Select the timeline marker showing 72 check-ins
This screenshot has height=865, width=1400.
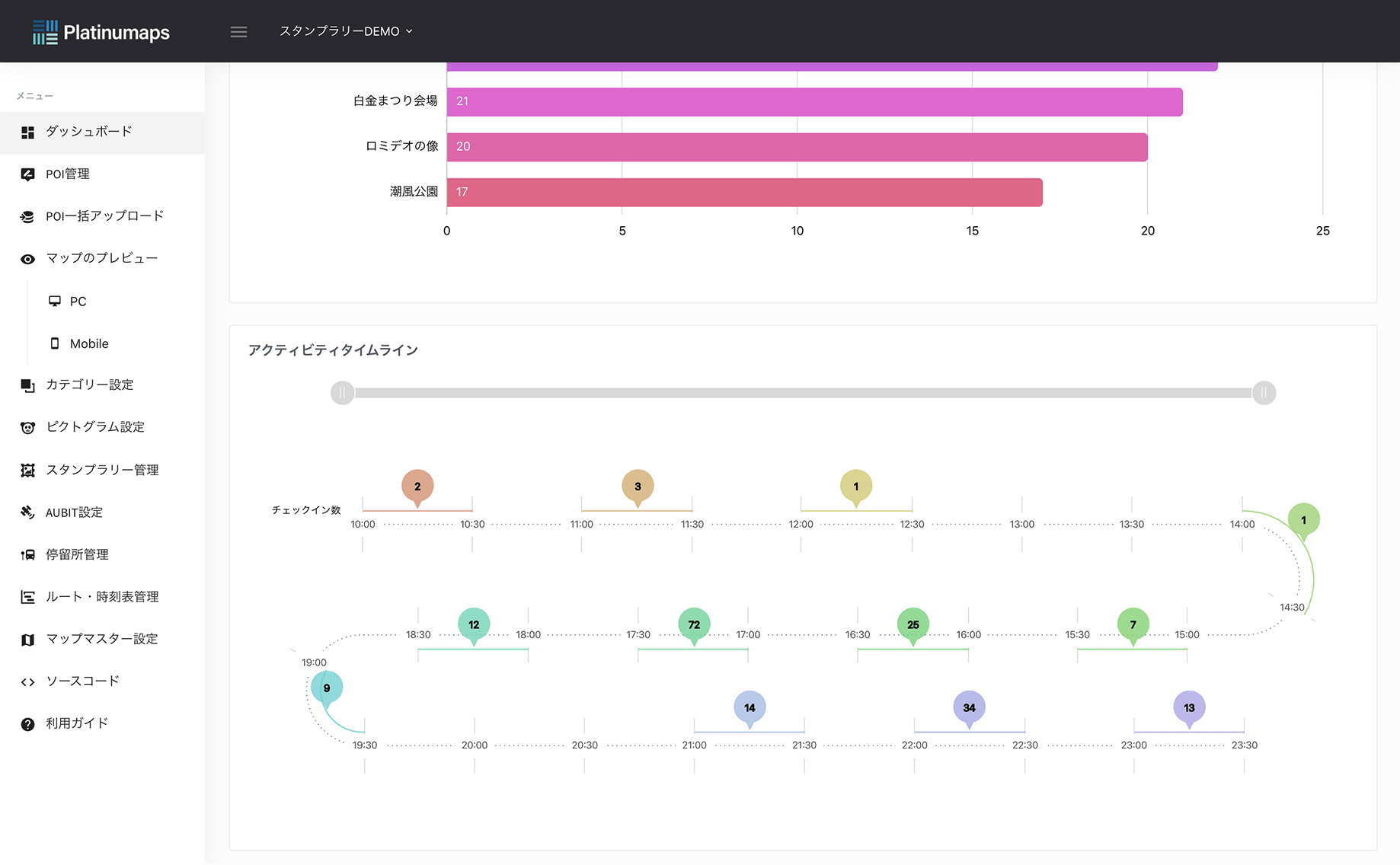pos(694,624)
